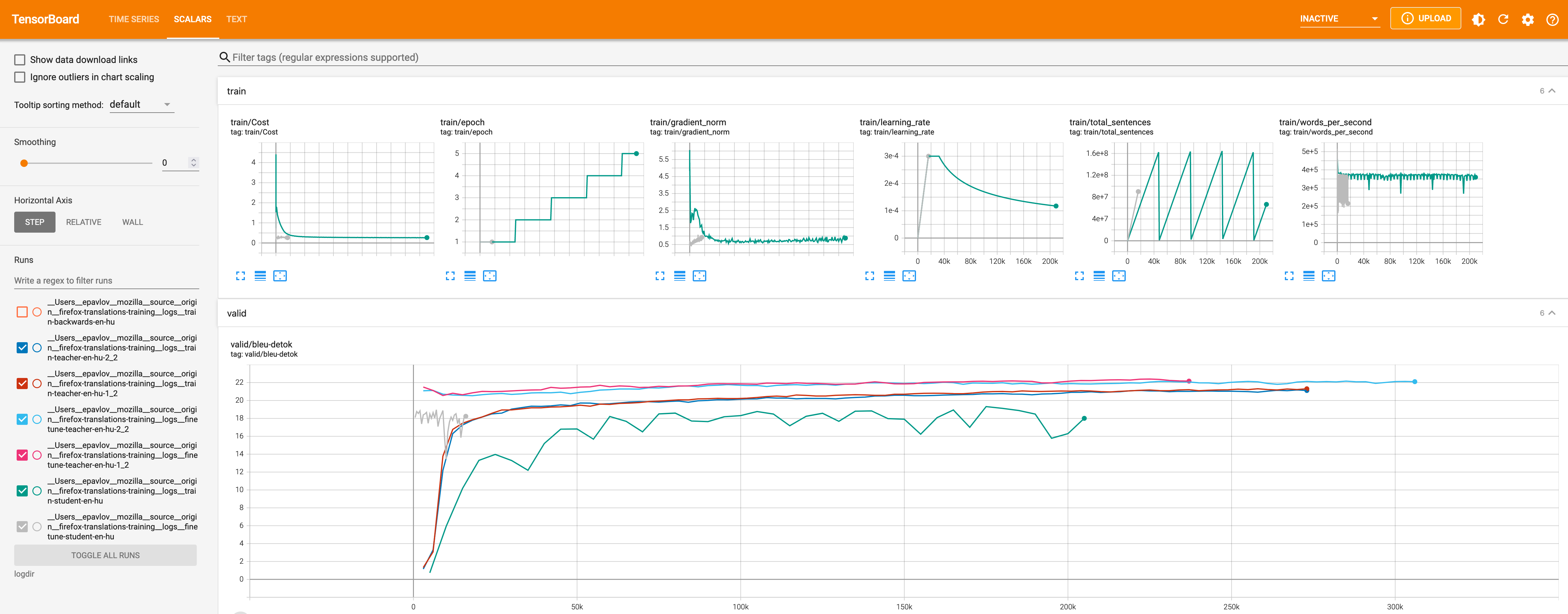Expand train/Cost chart to full size
The height and width of the screenshot is (614, 1568).
coord(241,276)
